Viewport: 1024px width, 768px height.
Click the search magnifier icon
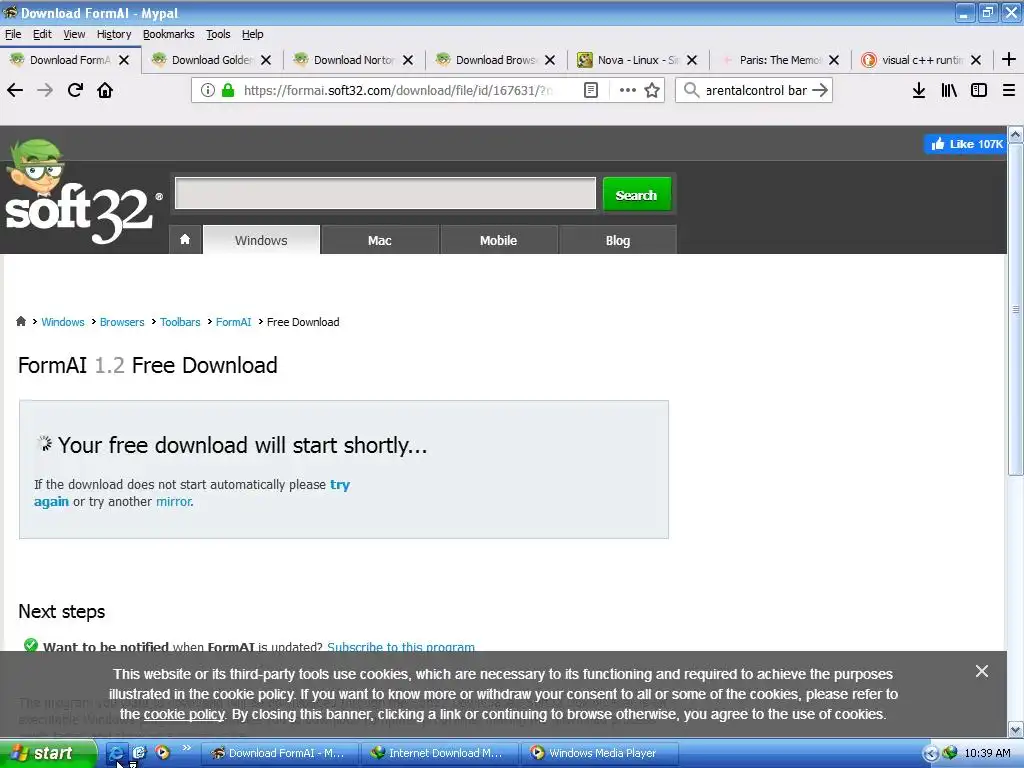pos(691,90)
